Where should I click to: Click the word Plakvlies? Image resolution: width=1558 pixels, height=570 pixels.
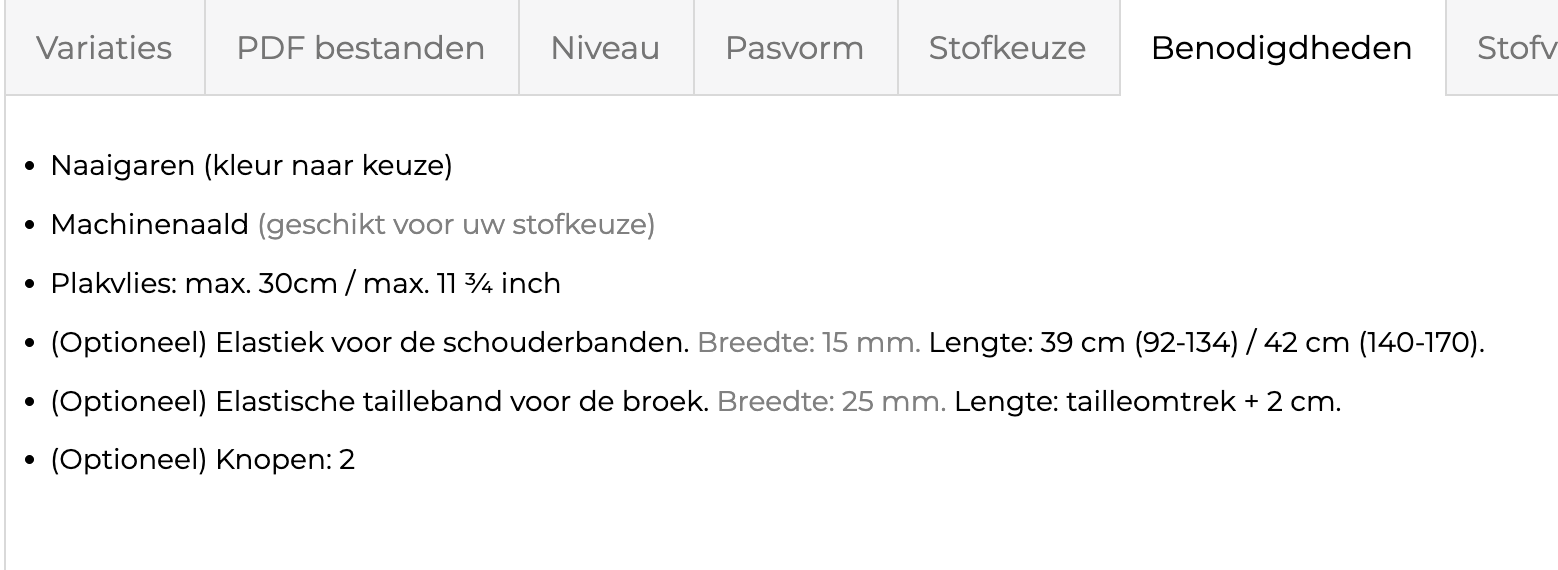point(114,283)
